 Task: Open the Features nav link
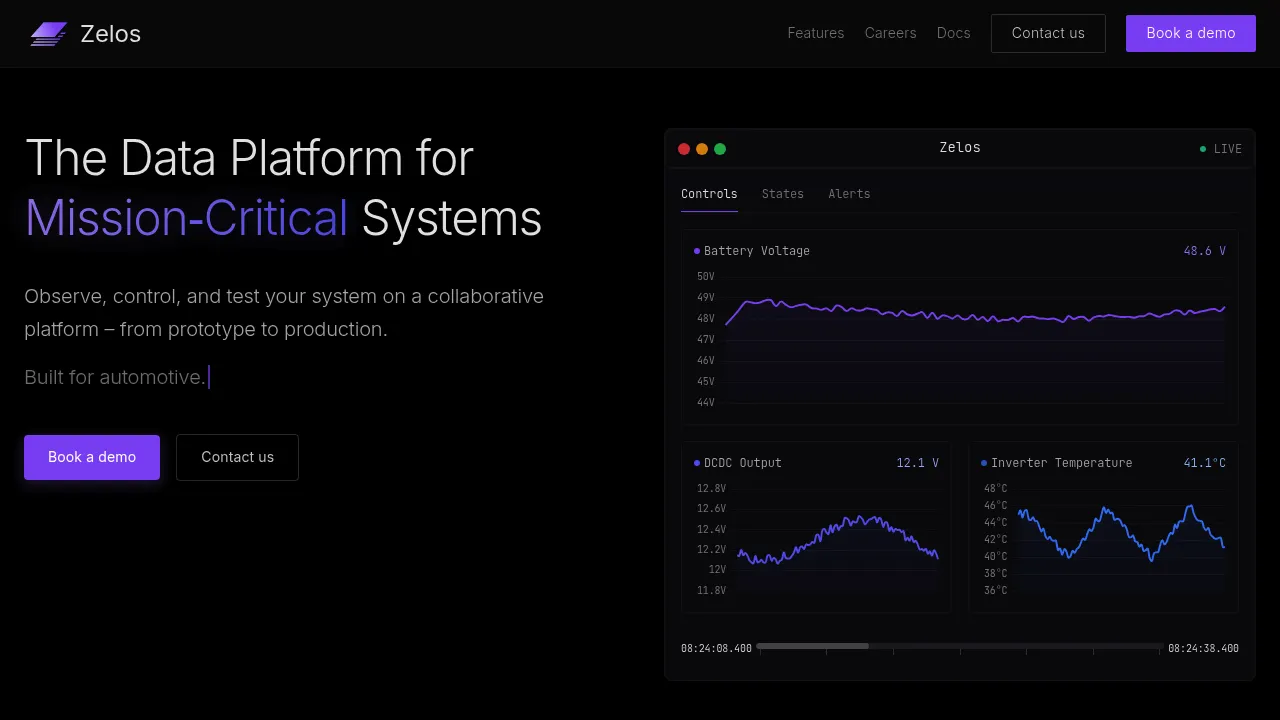(x=816, y=33)
